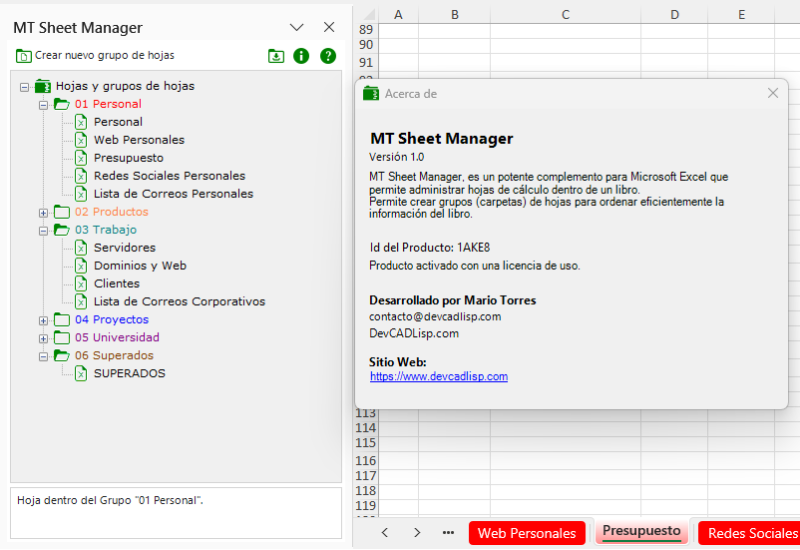Image resolution: width=800 pixels, height=550 pixels.
Task: Collapse the 03 Trabajo group
Action: [43, 231]
